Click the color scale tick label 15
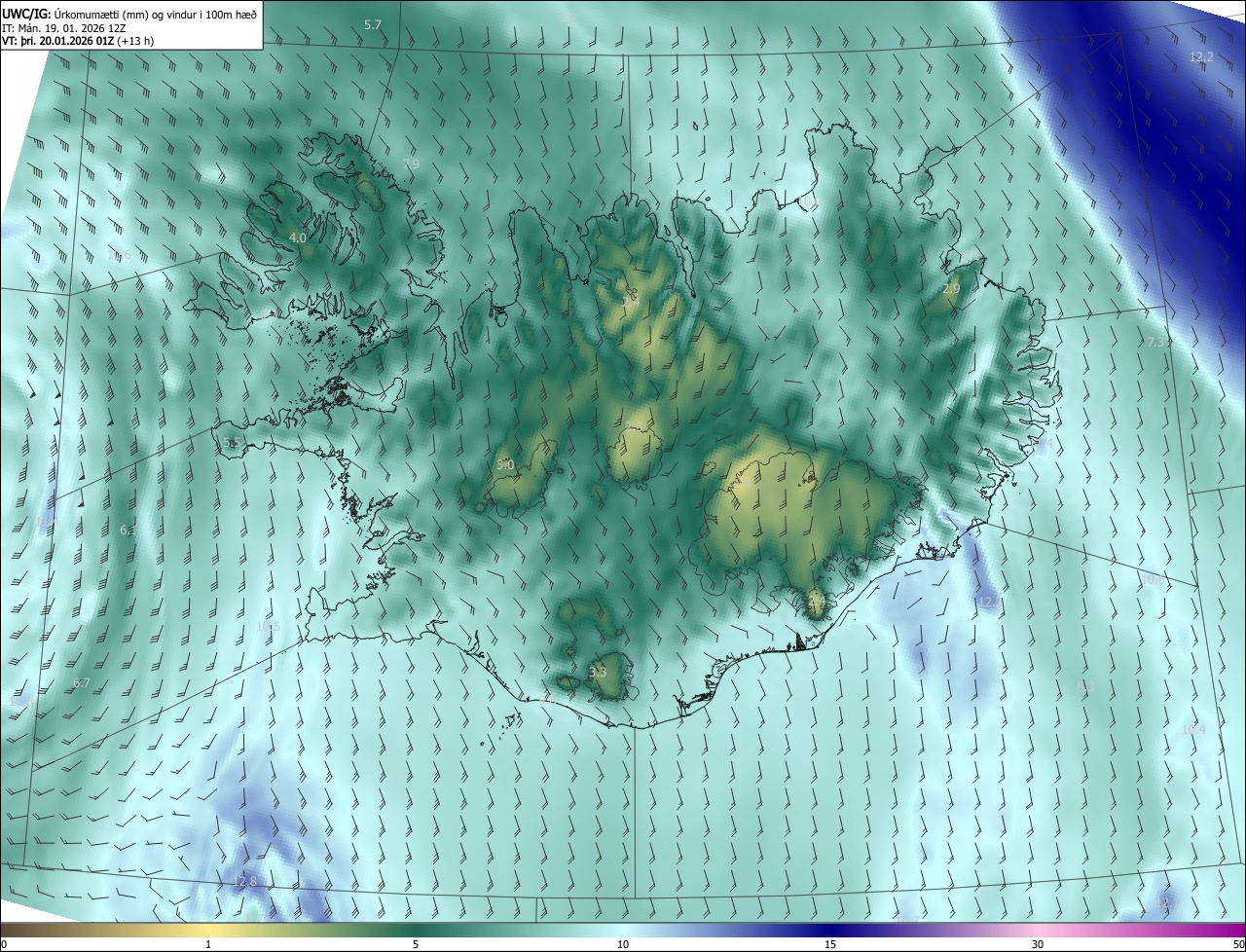Image resolution: width=1246 pixels, height=952 pixels. 830,944
